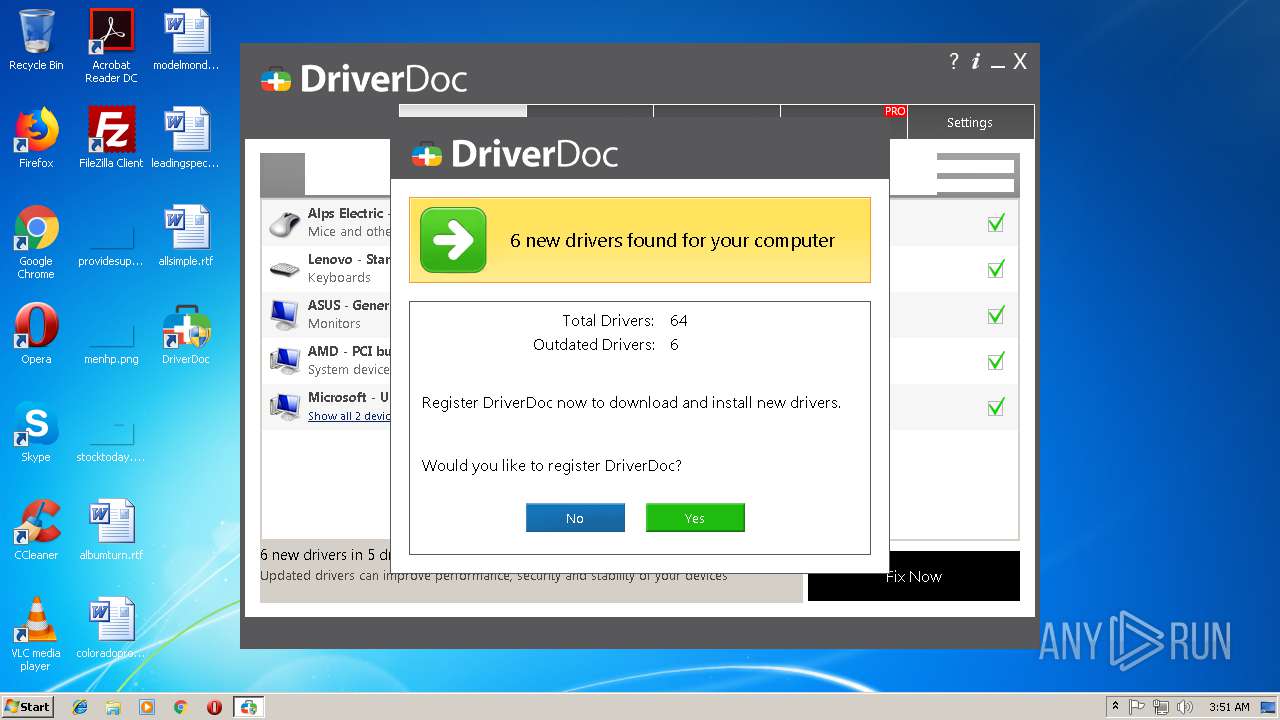Open the Windows Start menu
Image resolution: width=1280 pixels, height=720 pixels.
coord(28,706)
